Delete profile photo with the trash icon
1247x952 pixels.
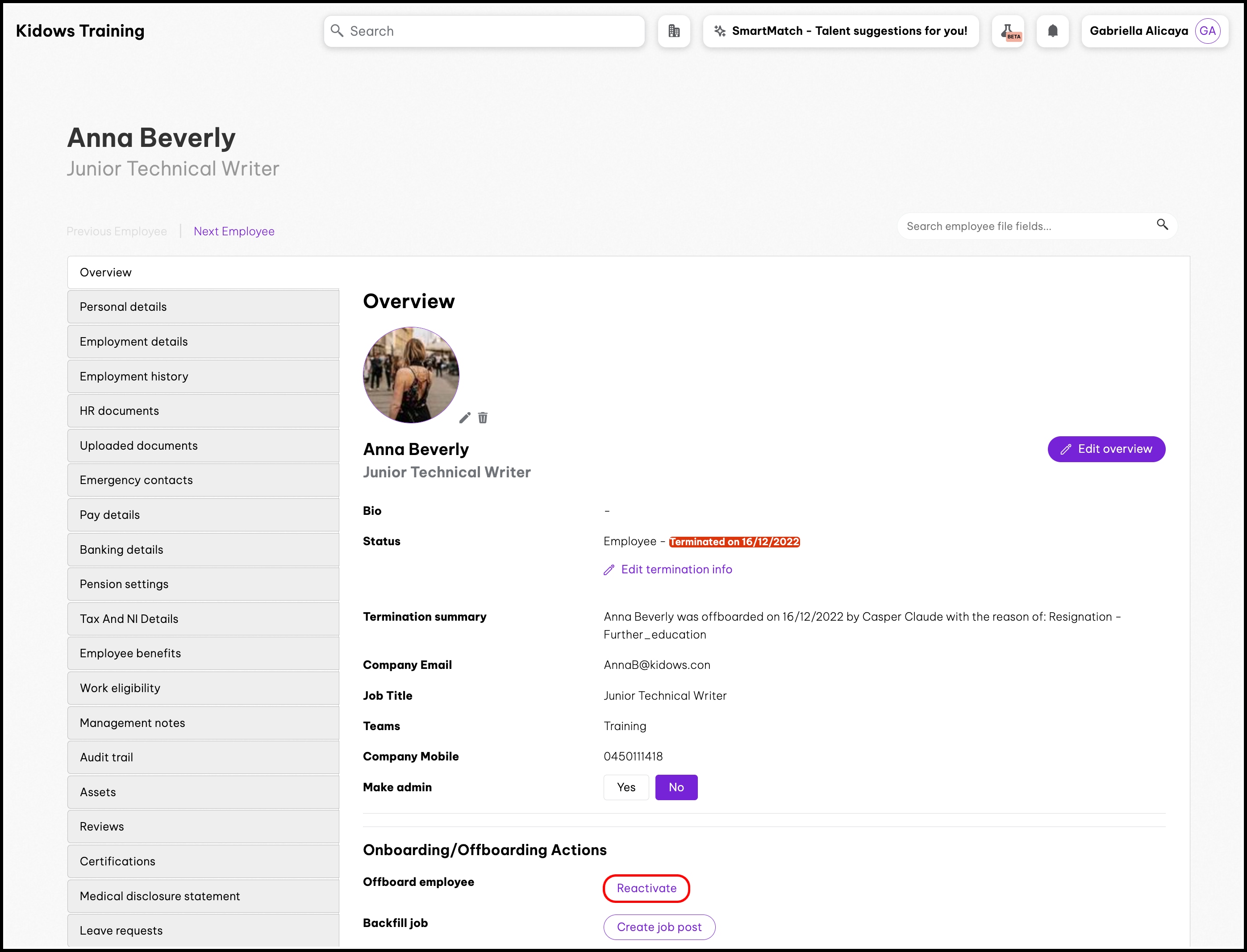[483, 418]
